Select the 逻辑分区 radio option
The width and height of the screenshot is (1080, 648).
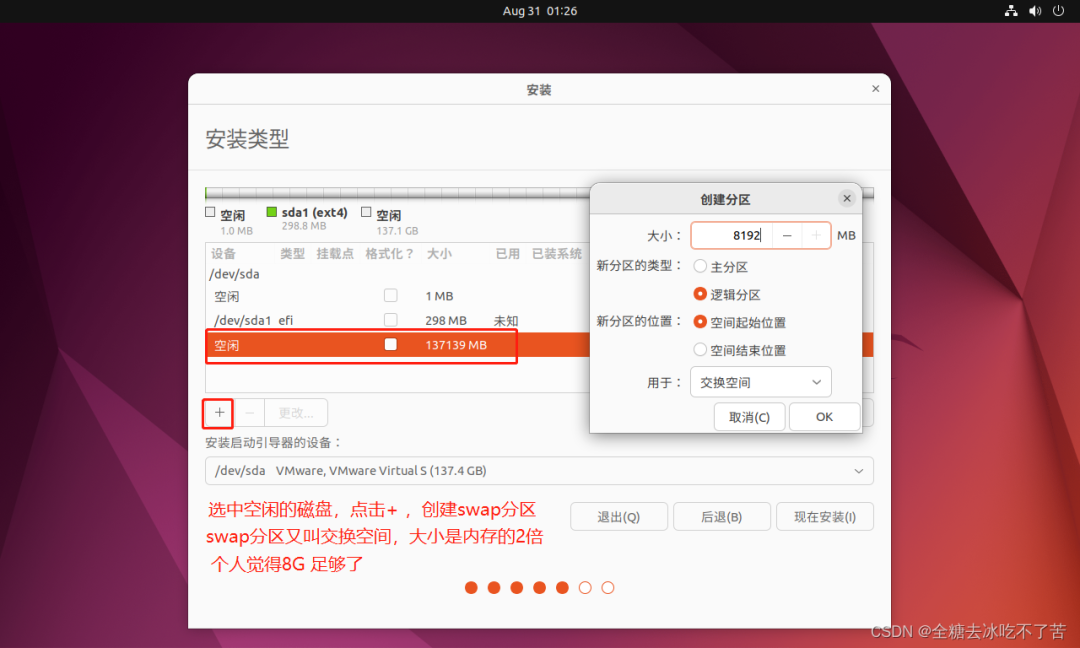(701, 295)
